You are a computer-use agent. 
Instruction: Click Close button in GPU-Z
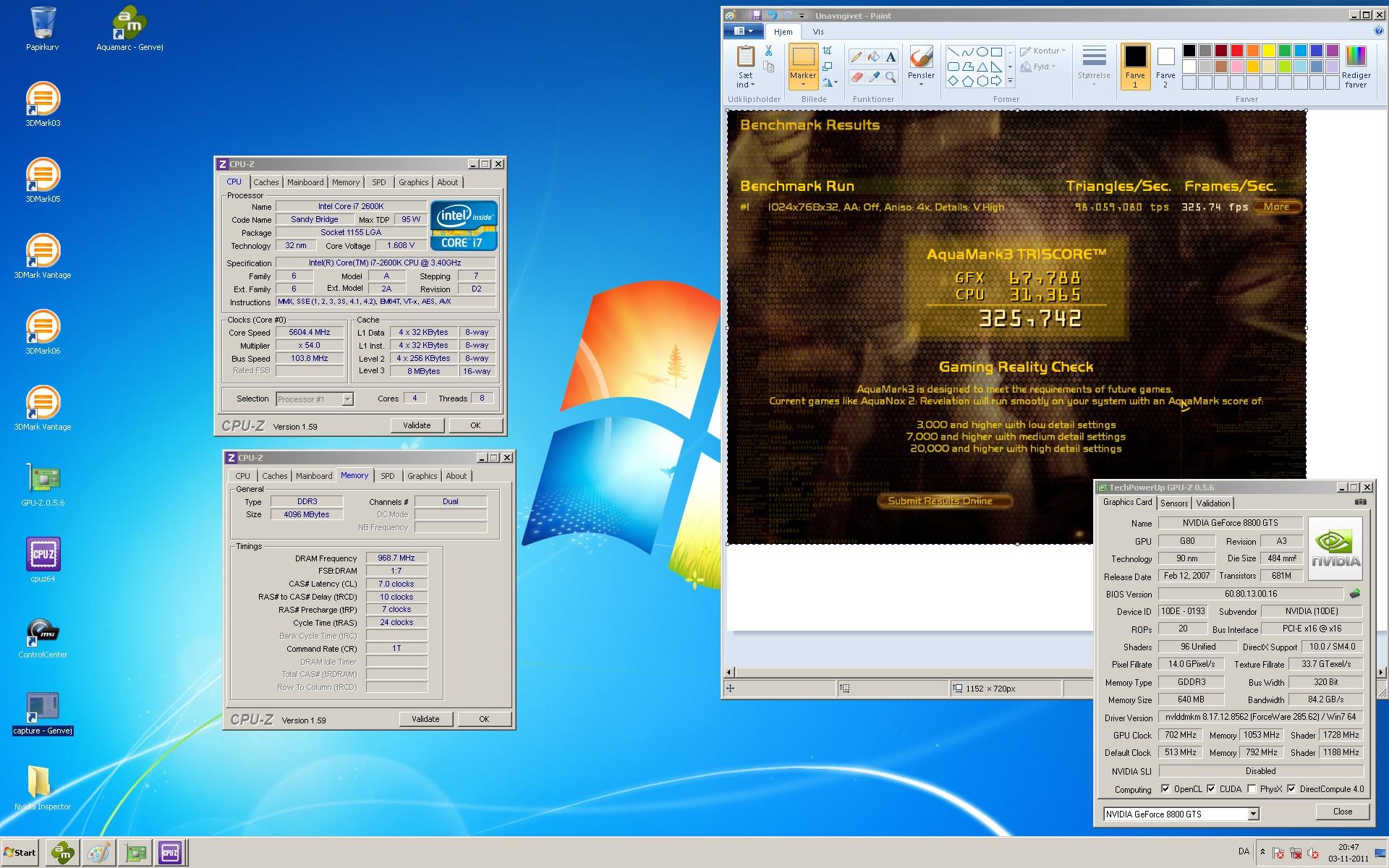coord(1343,812)
